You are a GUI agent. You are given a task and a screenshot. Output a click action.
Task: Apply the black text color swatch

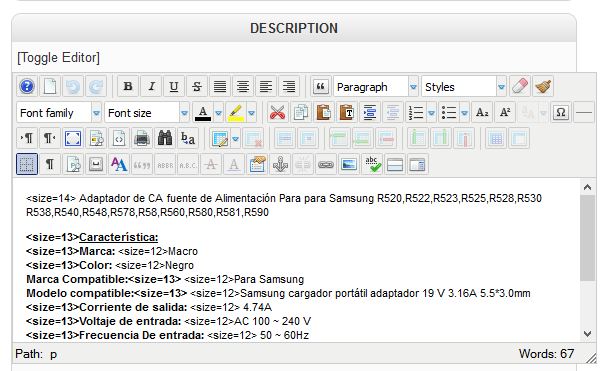pos(203,113)
